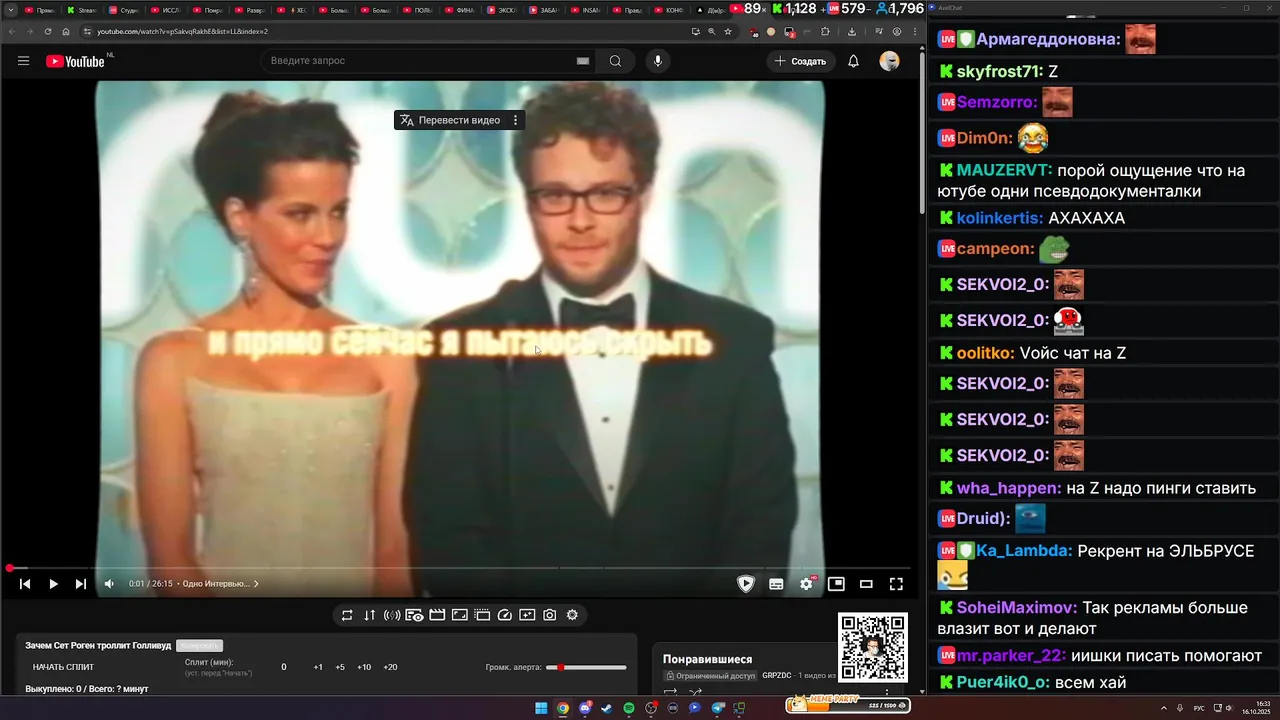Open Chrome from the taskbar

coord(563,708)
